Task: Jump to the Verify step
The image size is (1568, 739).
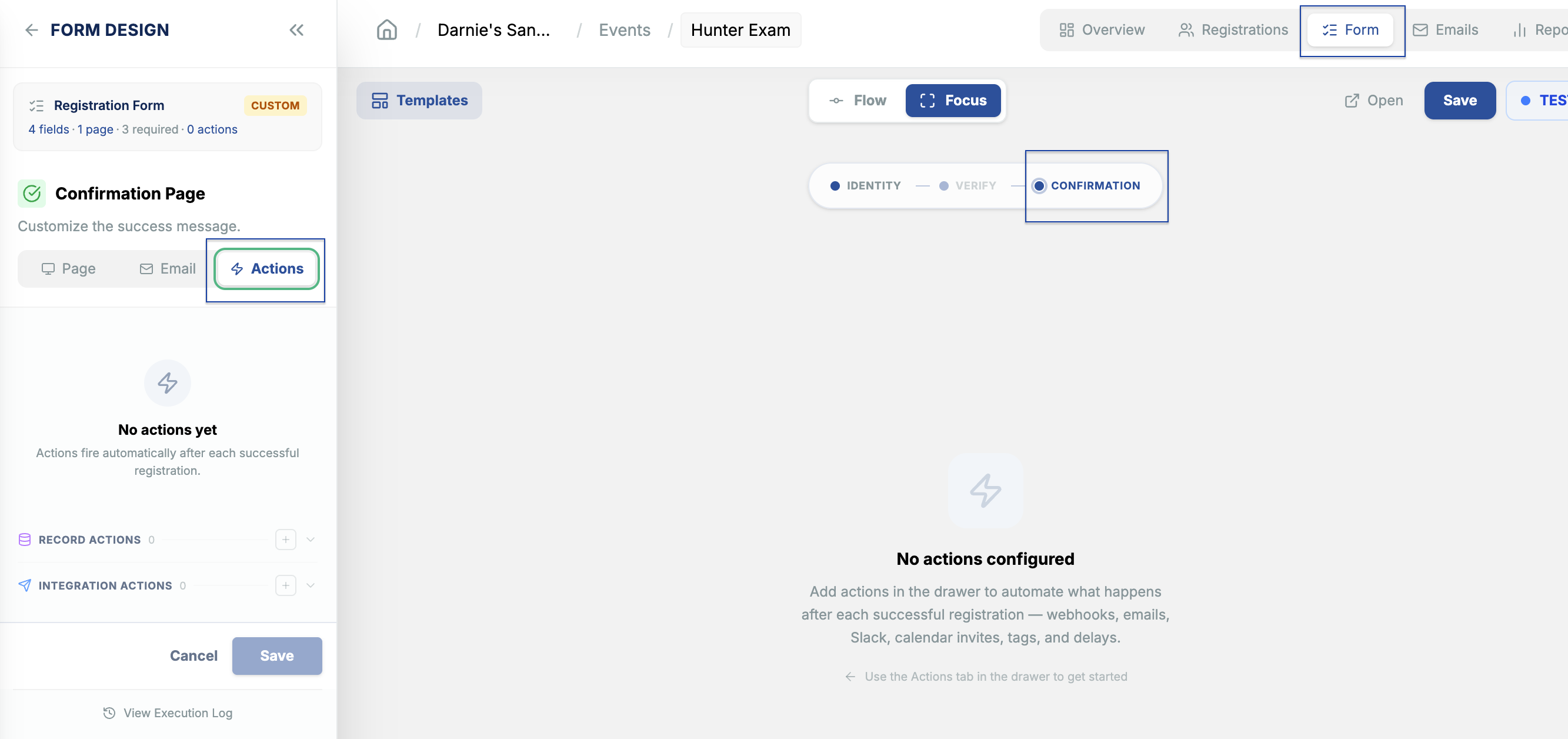Action: [x=968, y=186]
